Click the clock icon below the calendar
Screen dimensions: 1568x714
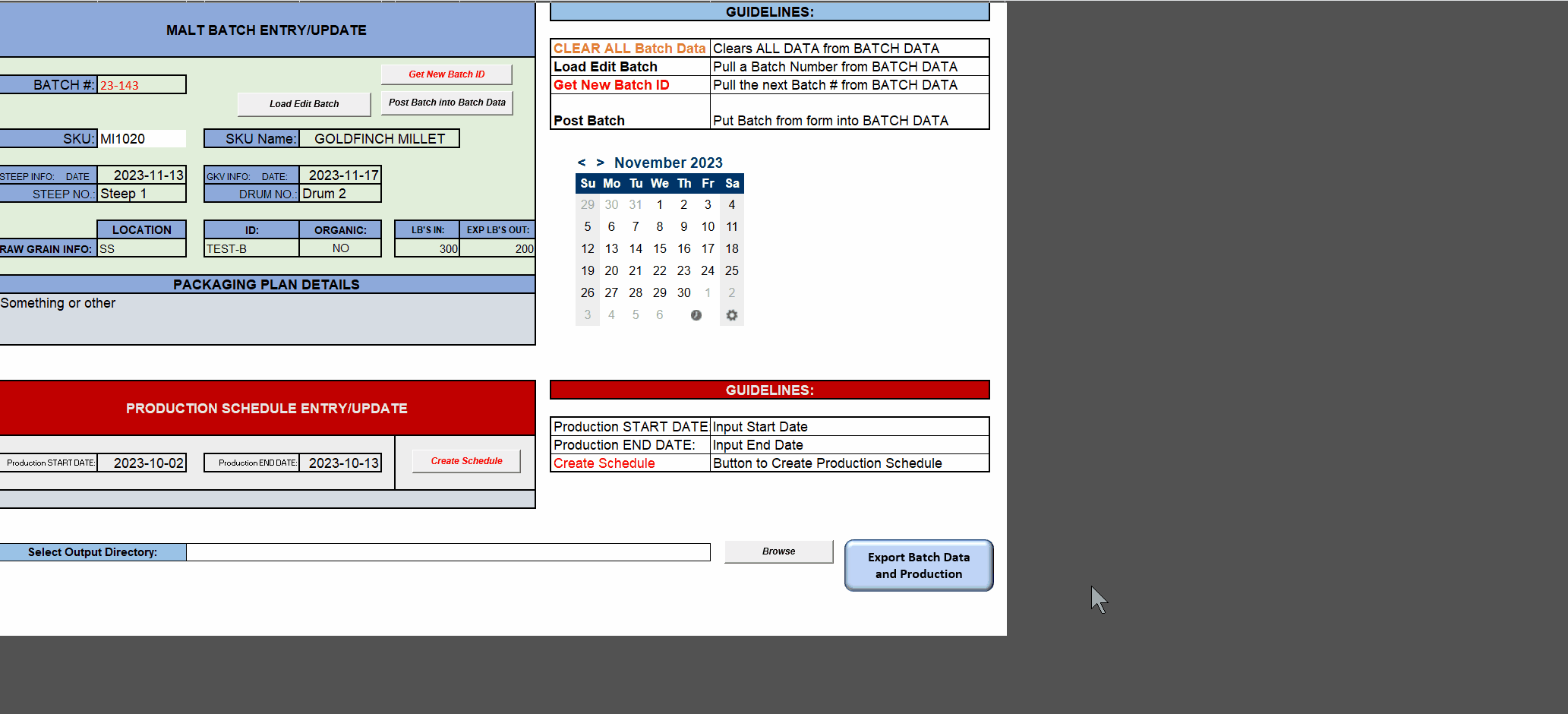[696, 314]
